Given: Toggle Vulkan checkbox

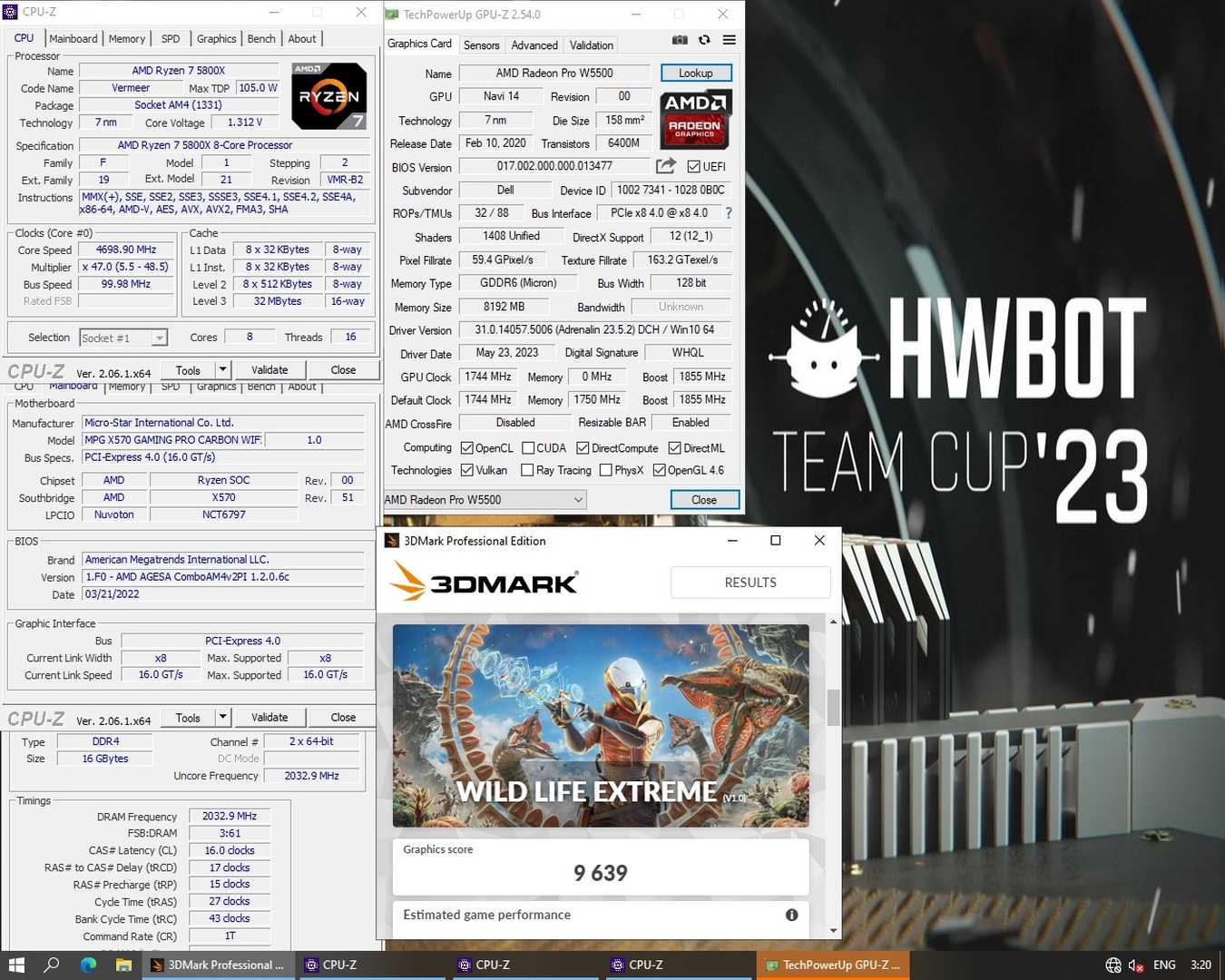Looking at the screenshot, I should click(x=466, y=469).
